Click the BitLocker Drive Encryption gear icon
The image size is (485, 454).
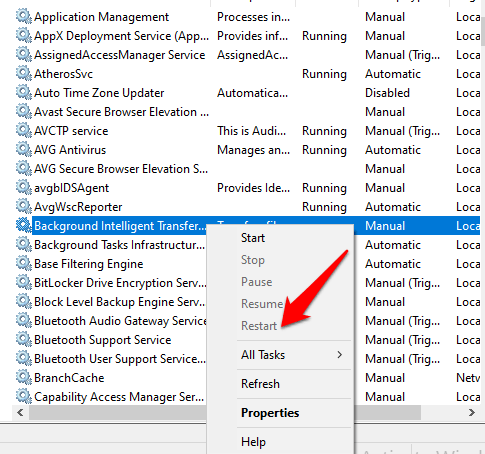point(24,283)
